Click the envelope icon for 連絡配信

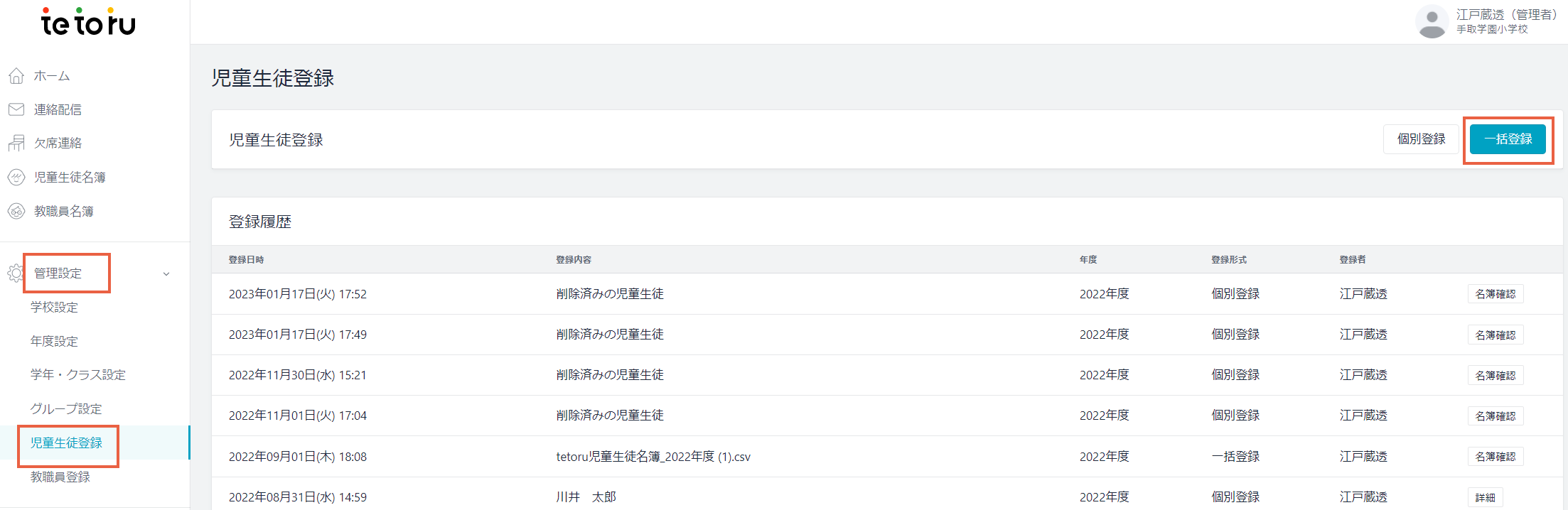16,109
